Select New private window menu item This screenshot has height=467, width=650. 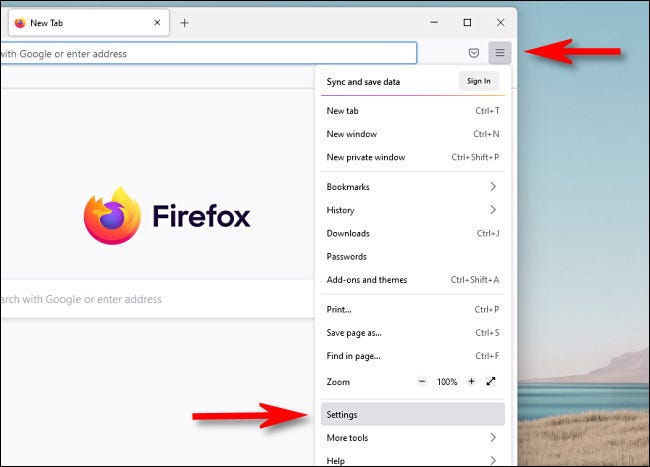coord(365,157)
